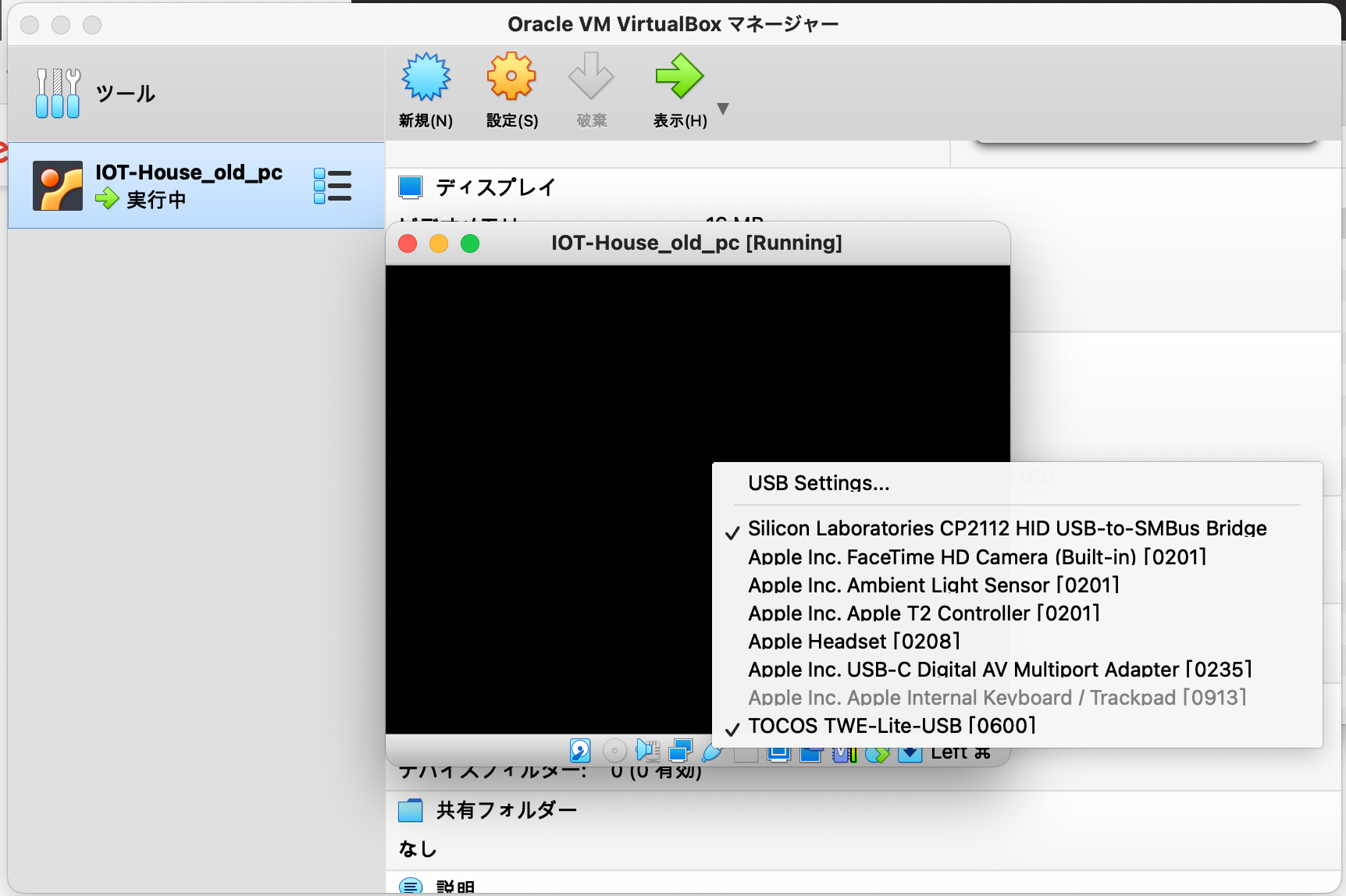Click the mouse integration status icon

point(877,754)
